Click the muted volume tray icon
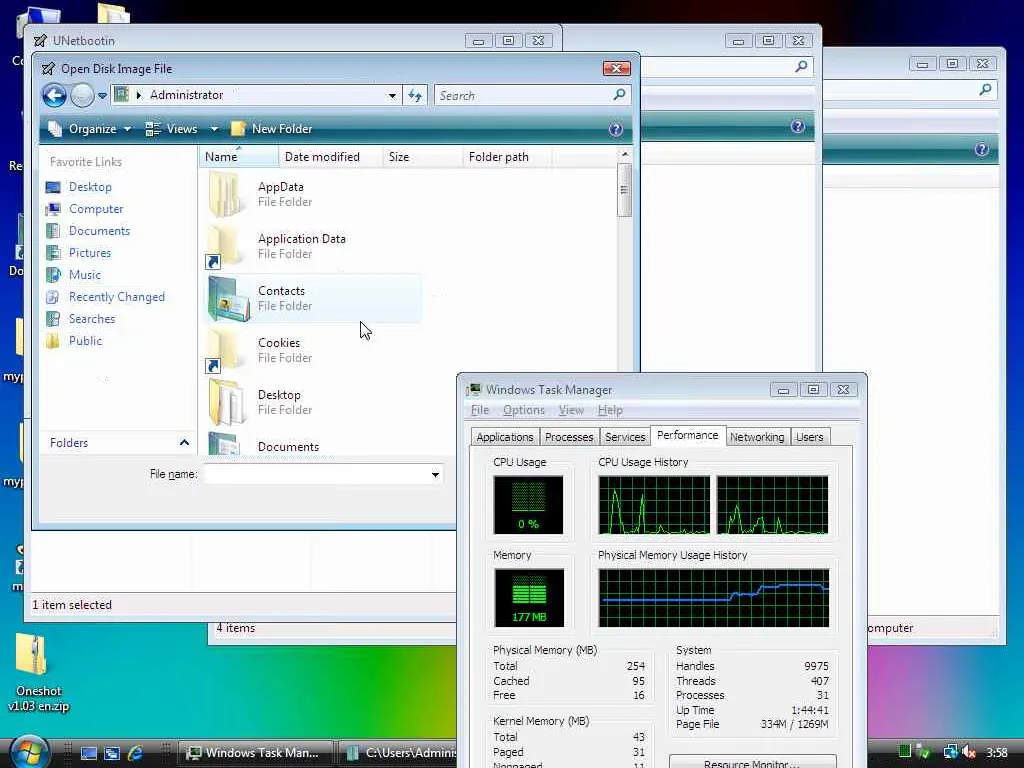This screenshot has height=768, width=1024. pos(969,752)
